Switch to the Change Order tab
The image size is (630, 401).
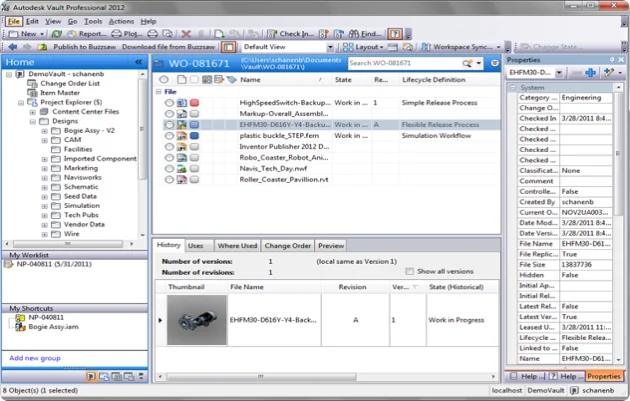pos(288,246)
